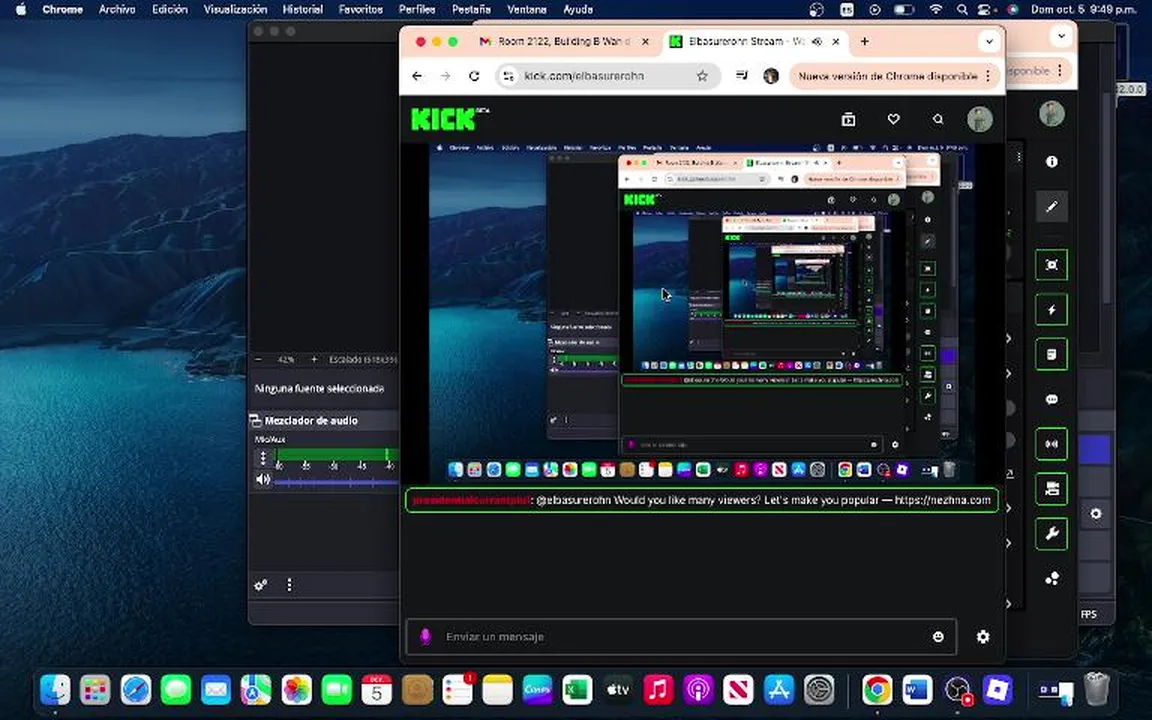Click the stream video player
Screen dimensions: 1152x720
tap(702, 313)
